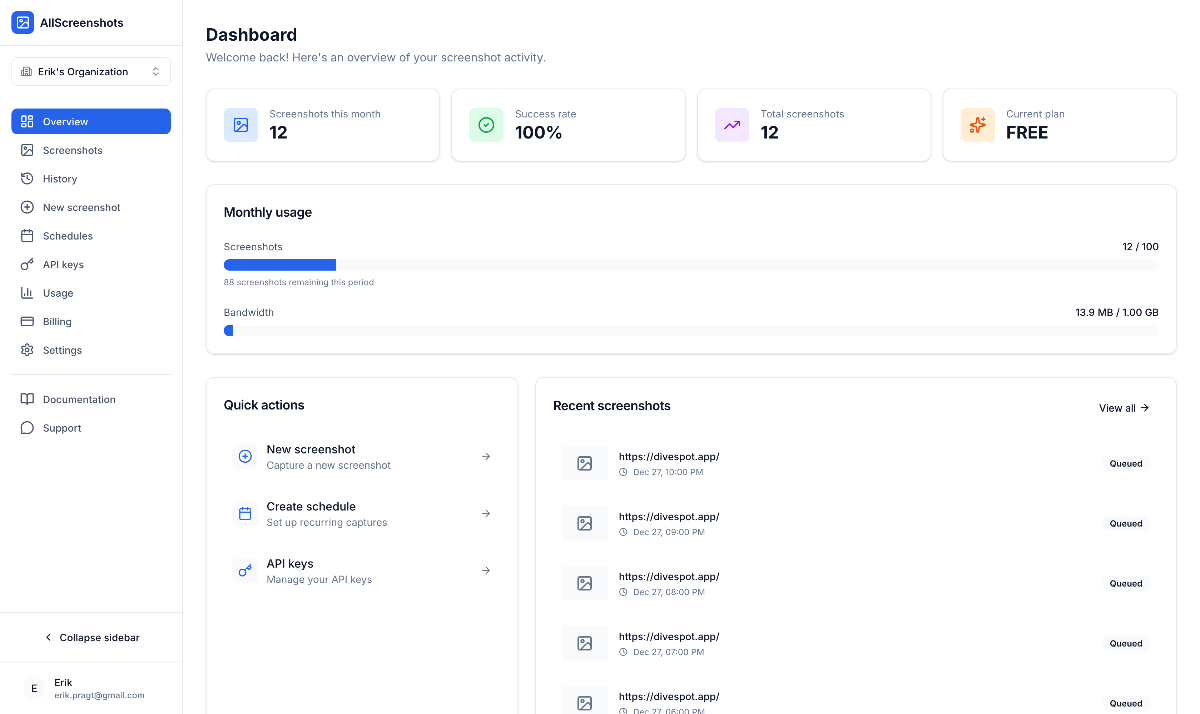
Task: Click the New screenshot plus-circle icon in Quick actions
Action: point(245,457)
